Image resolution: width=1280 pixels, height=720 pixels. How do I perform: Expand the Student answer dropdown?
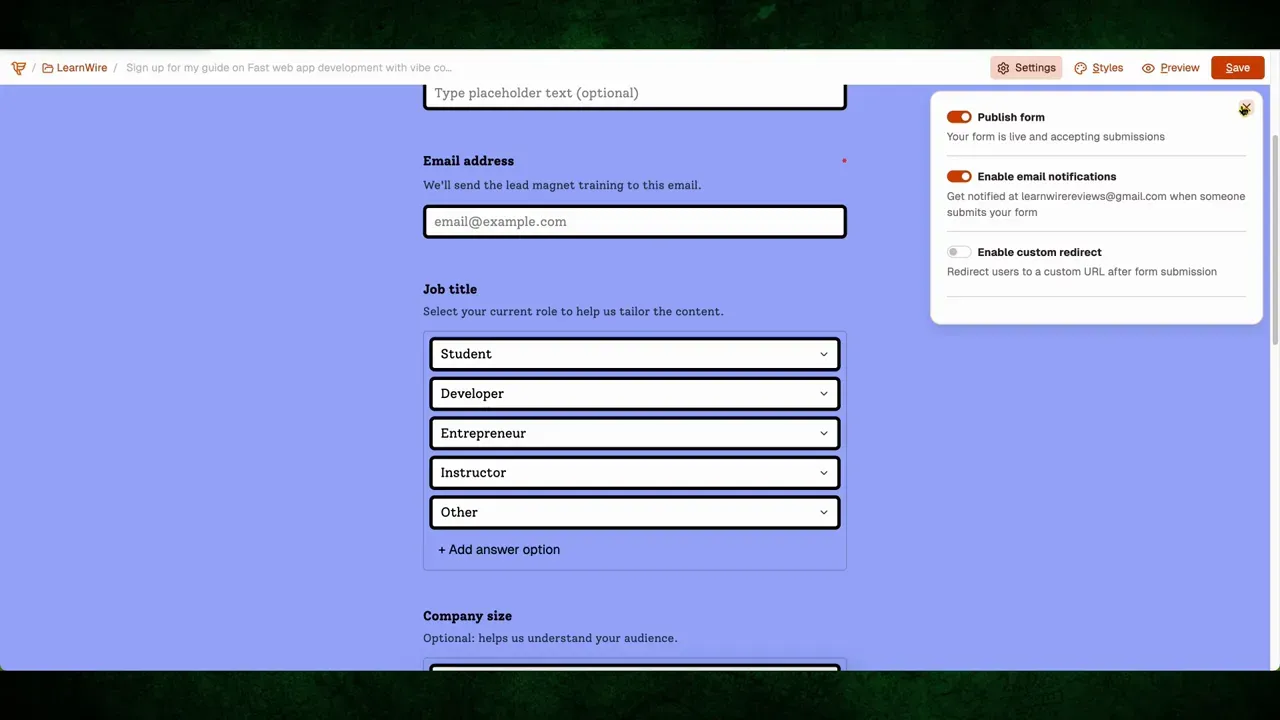(x=823, y=353)
